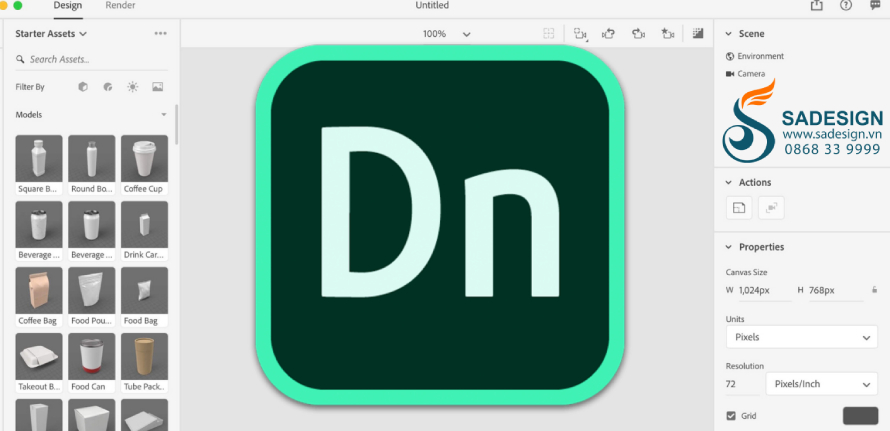The height and width of the screenshot is (431, 890).
Task: Select the Coffee Cup model
Action: click(x=144, y=165)
